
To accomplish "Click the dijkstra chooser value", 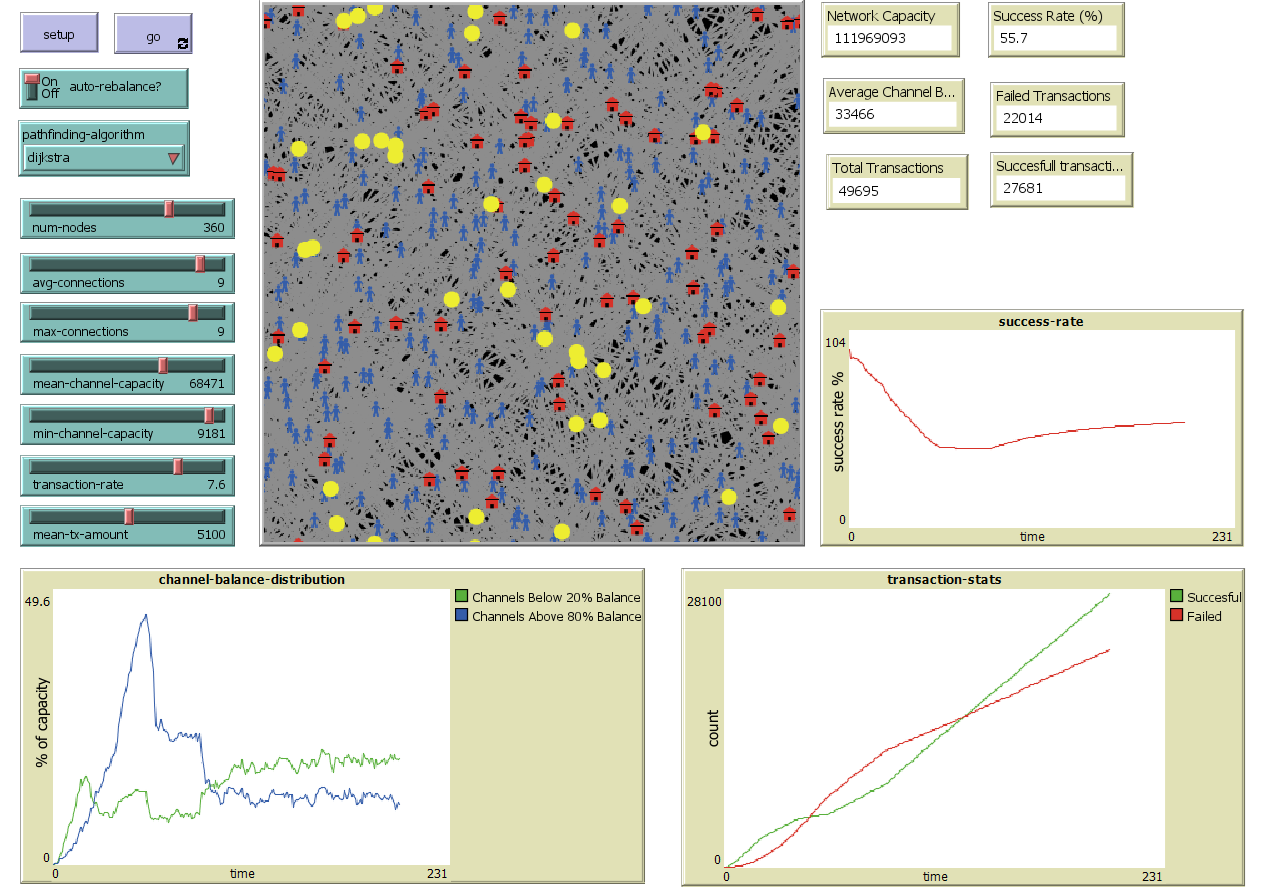I will pos(90,158).
